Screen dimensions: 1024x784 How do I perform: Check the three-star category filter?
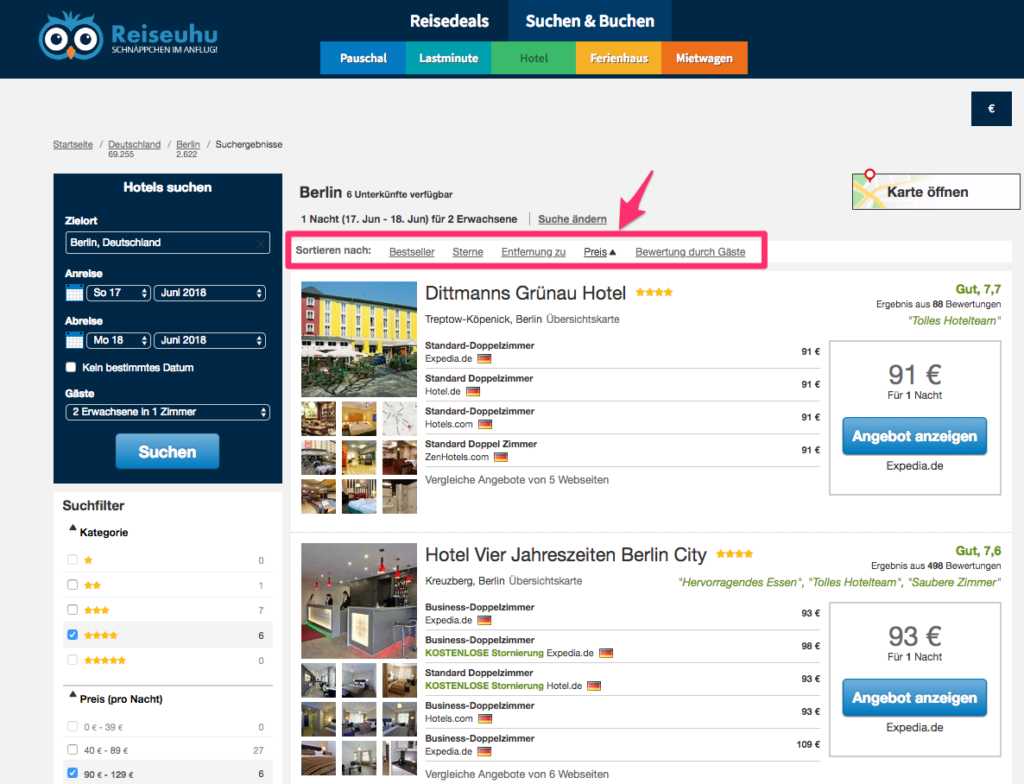[x=72, y=610]
